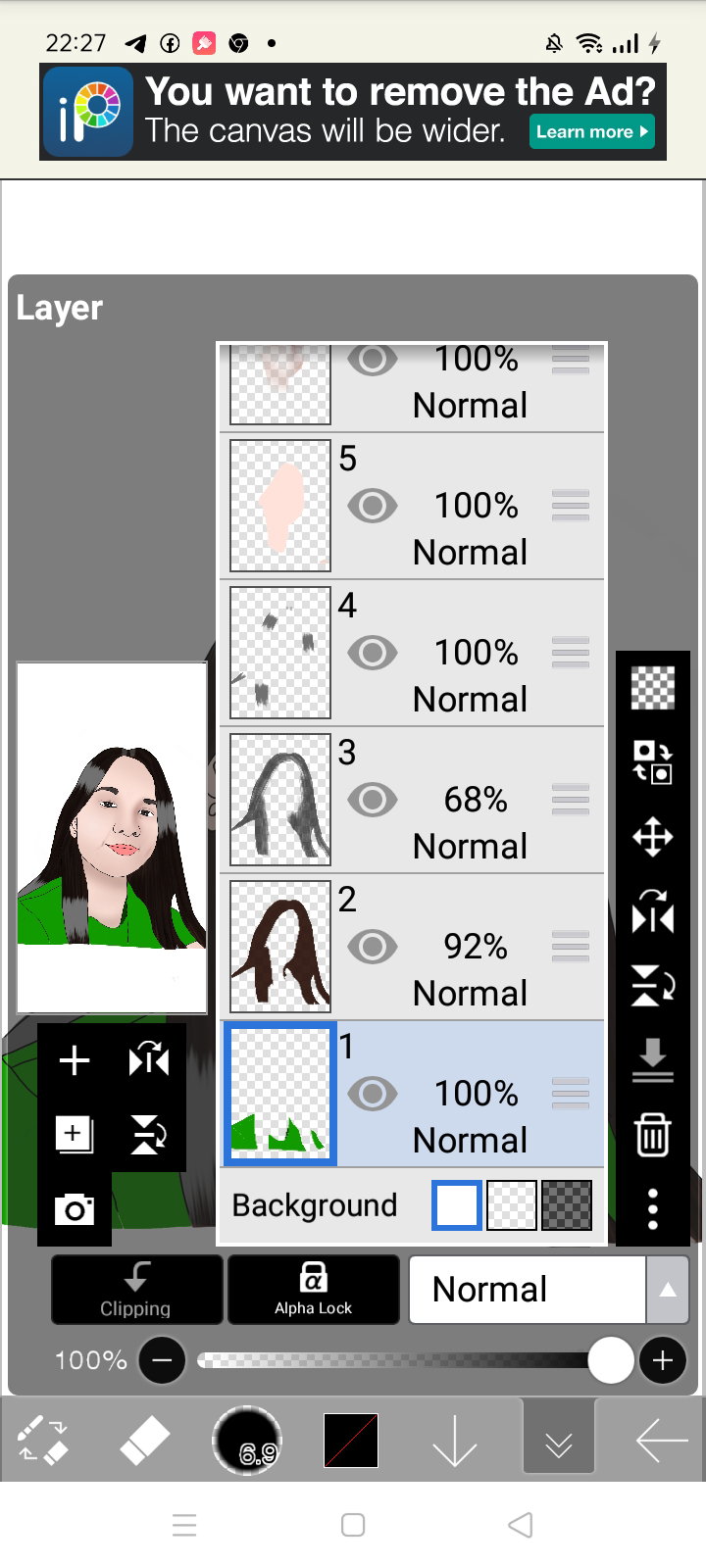Enable Clipping for the layer
Image resolution: width=706 pixels, height=1568 pixels.
[136, 1290]
